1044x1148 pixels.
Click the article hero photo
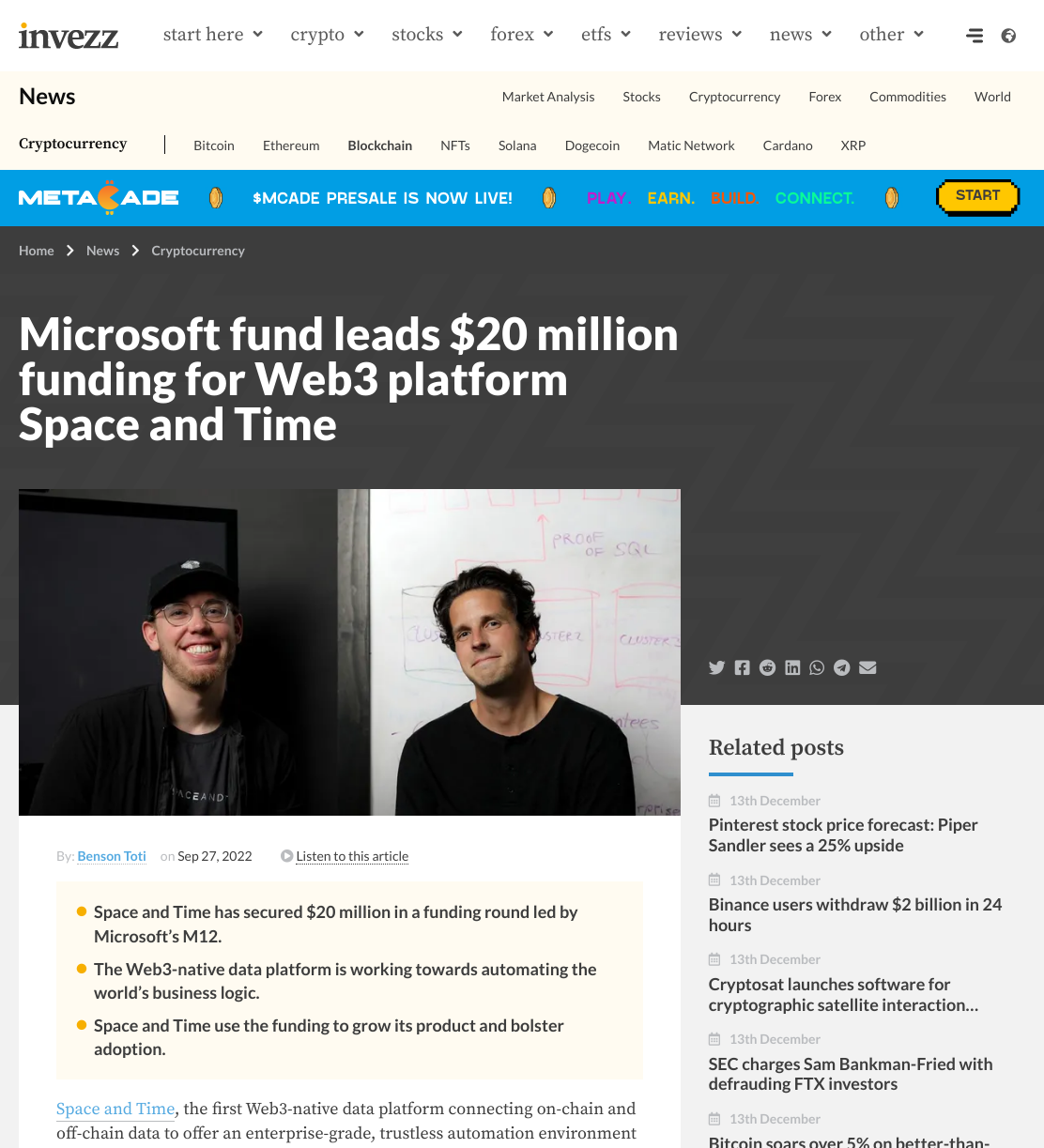tap(349, 652)
